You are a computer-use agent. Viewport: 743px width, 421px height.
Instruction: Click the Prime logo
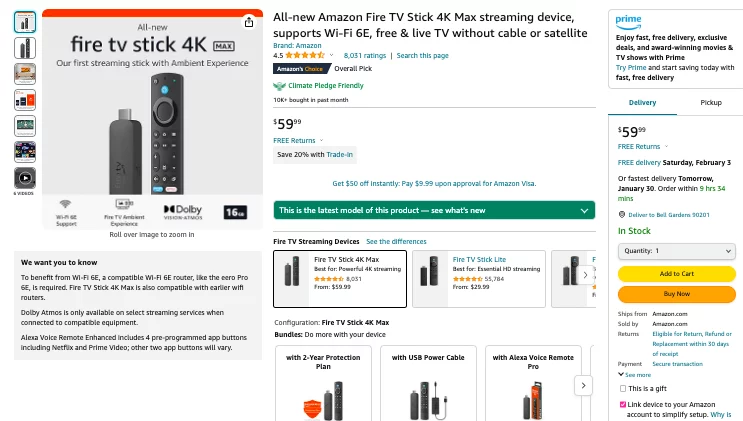(628, 21)
